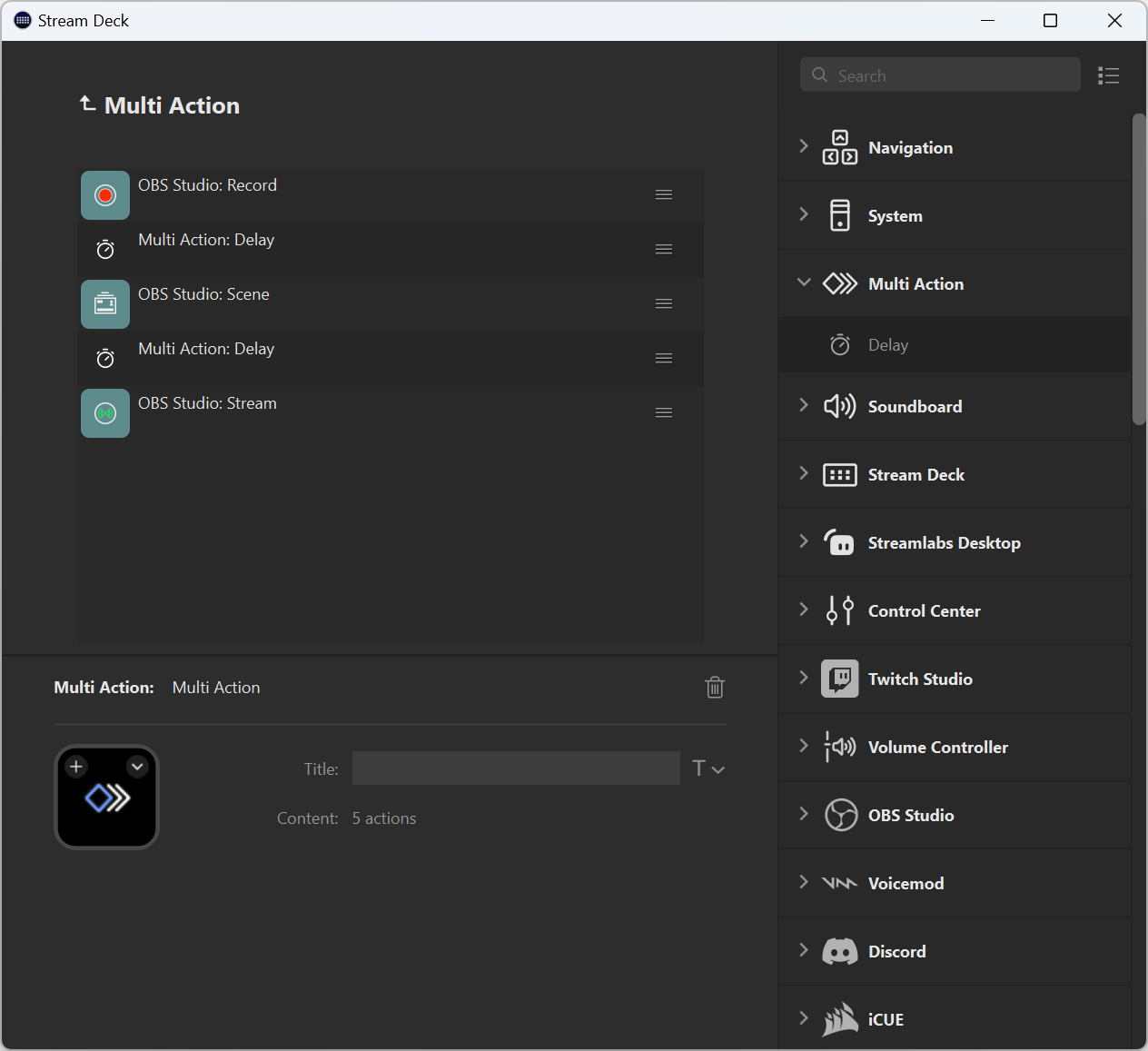Click the Discord icon
Image resolution: width=1148 pixels, height=1051 pixels.
(840, 951)
